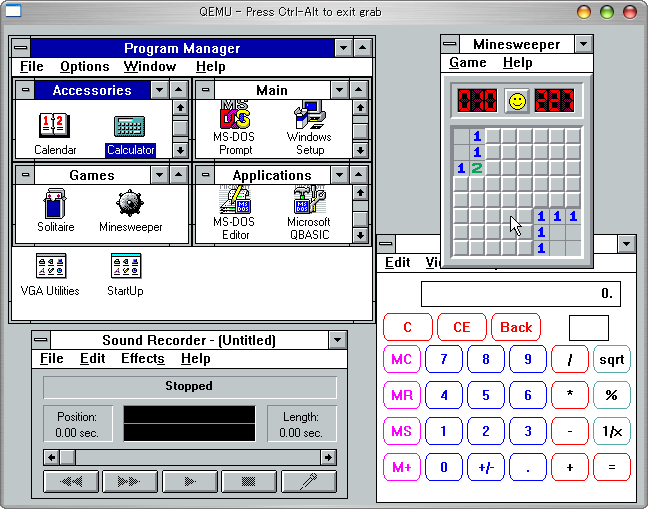Click the Calculator 7 key
648x509 pixels.
444,359
